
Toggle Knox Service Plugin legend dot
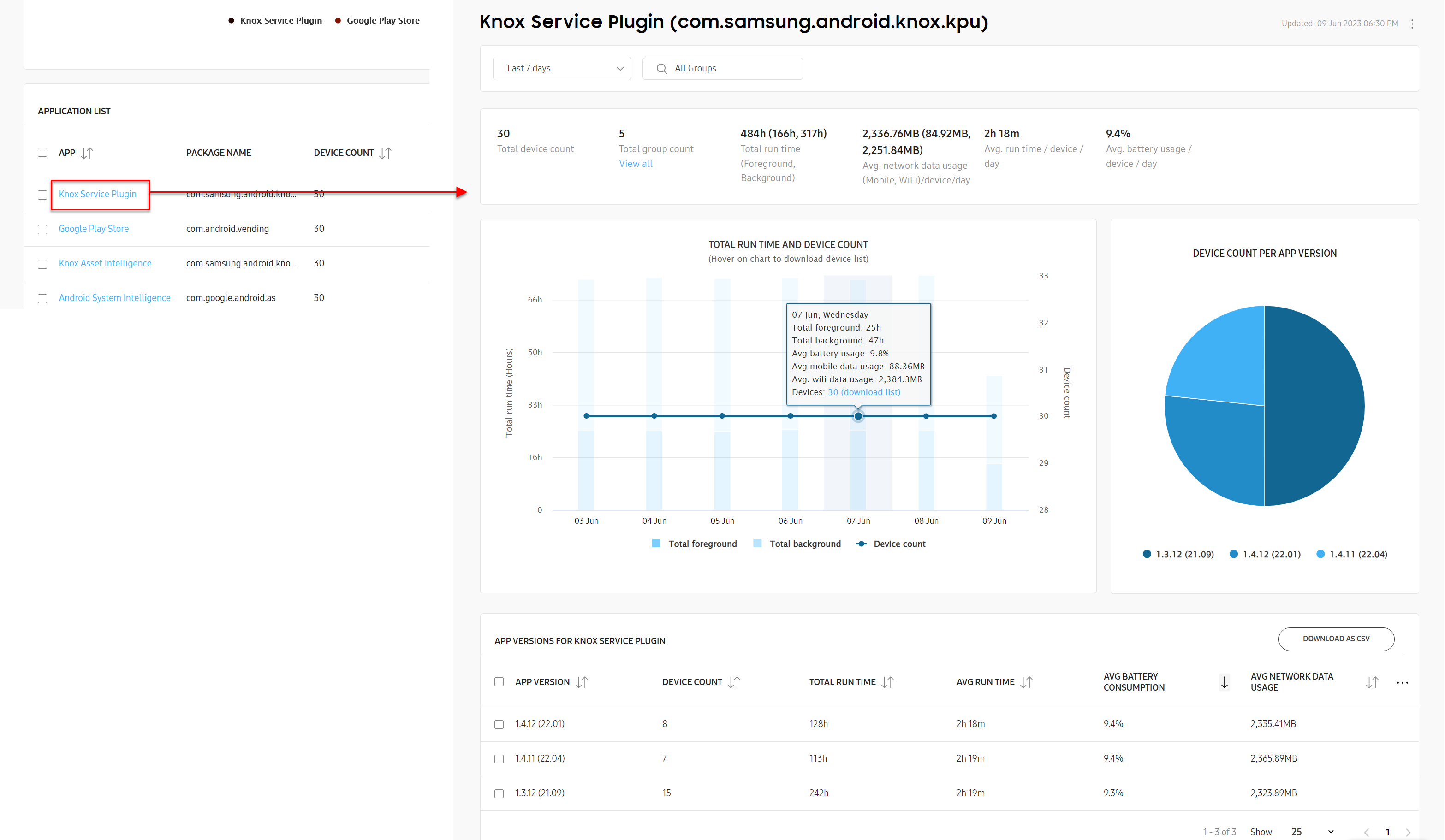point(231,21)
